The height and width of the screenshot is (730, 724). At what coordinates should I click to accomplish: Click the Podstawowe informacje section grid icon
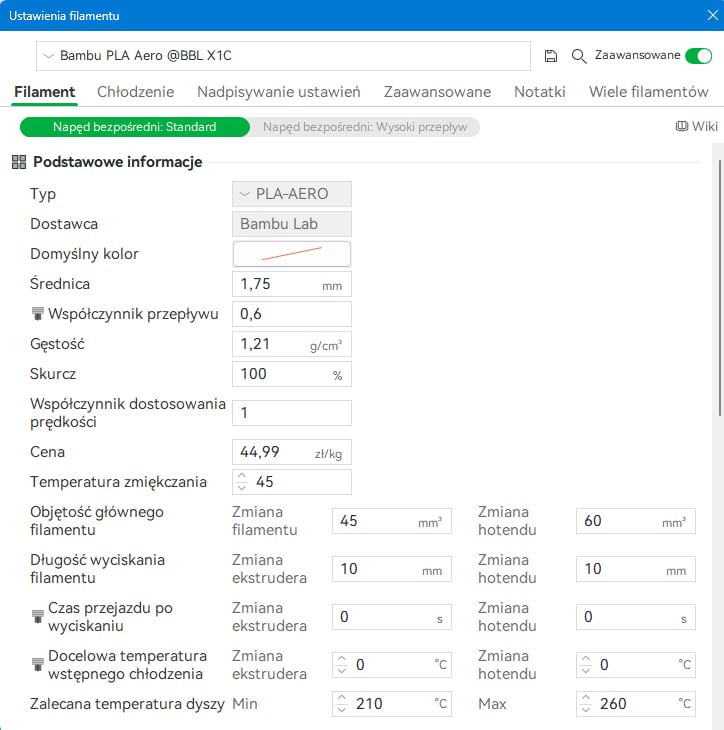[x=19, y=162]
